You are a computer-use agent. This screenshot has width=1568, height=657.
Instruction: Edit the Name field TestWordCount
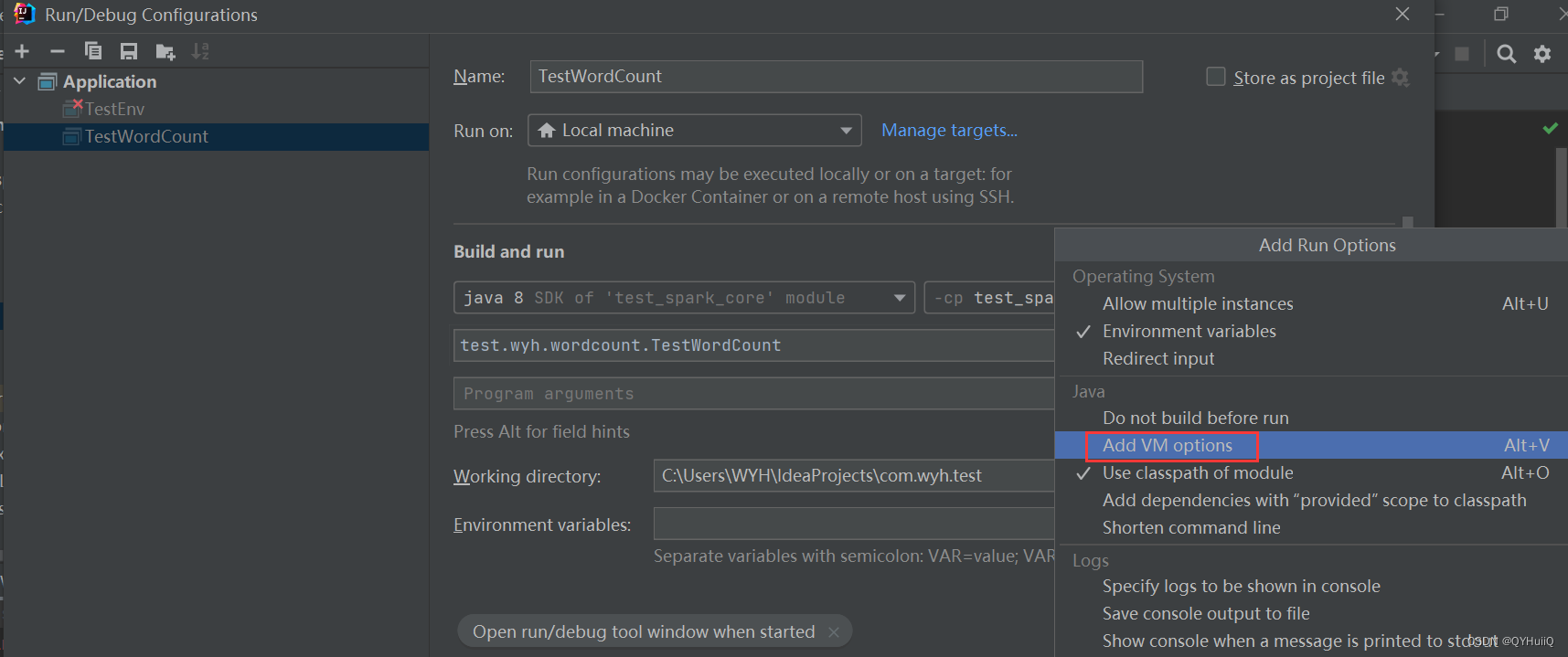tap(837, 77)
